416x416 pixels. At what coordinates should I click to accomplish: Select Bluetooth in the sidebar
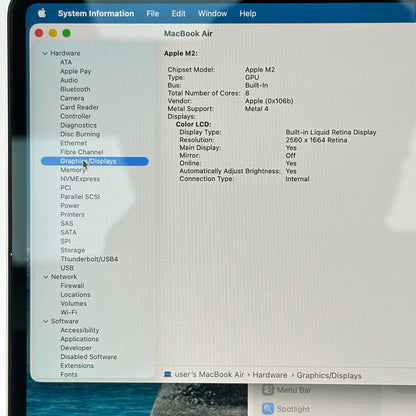point(75,89)
